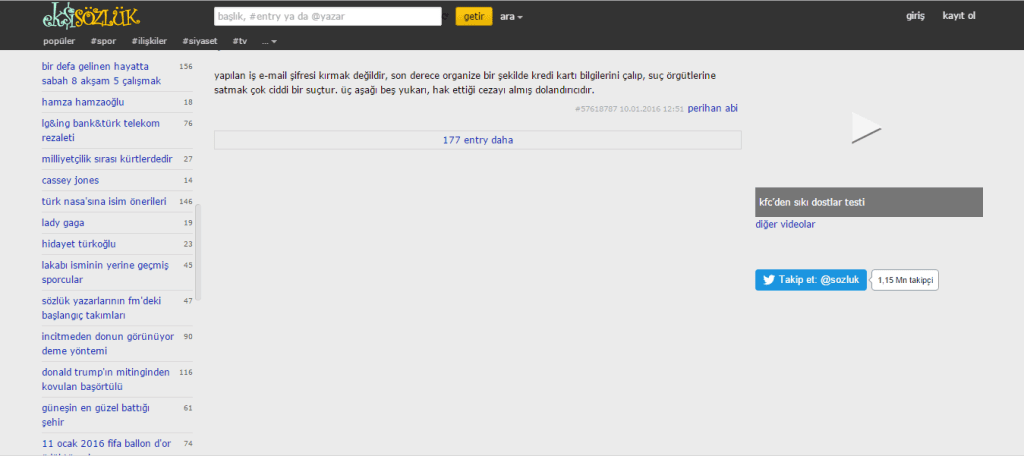1024x456 pixels.
Task: Expand the '...' more channels dropdown
Action: coord(269,41)
